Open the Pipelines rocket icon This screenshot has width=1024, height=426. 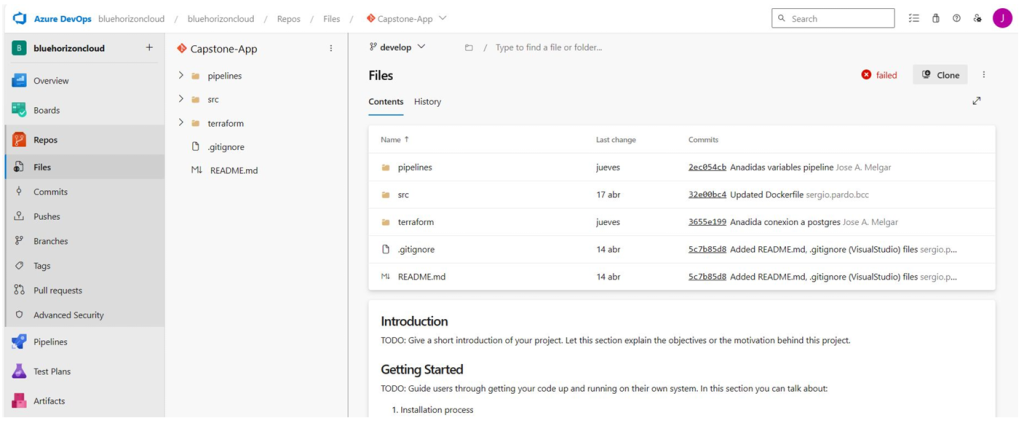pos(19,342)
